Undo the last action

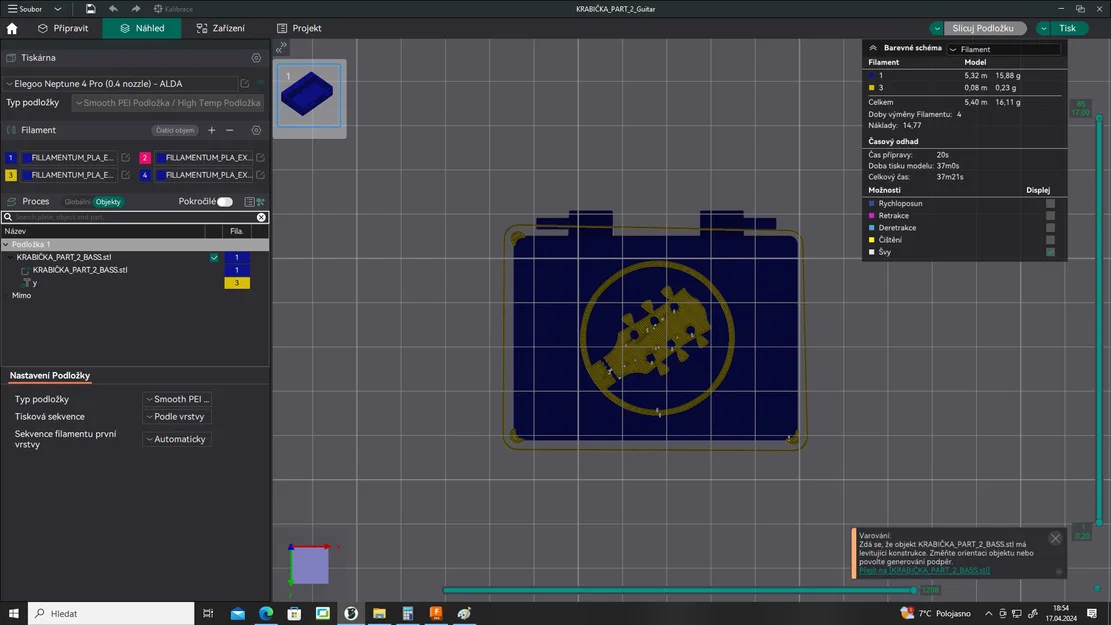[x=113, y=9]
